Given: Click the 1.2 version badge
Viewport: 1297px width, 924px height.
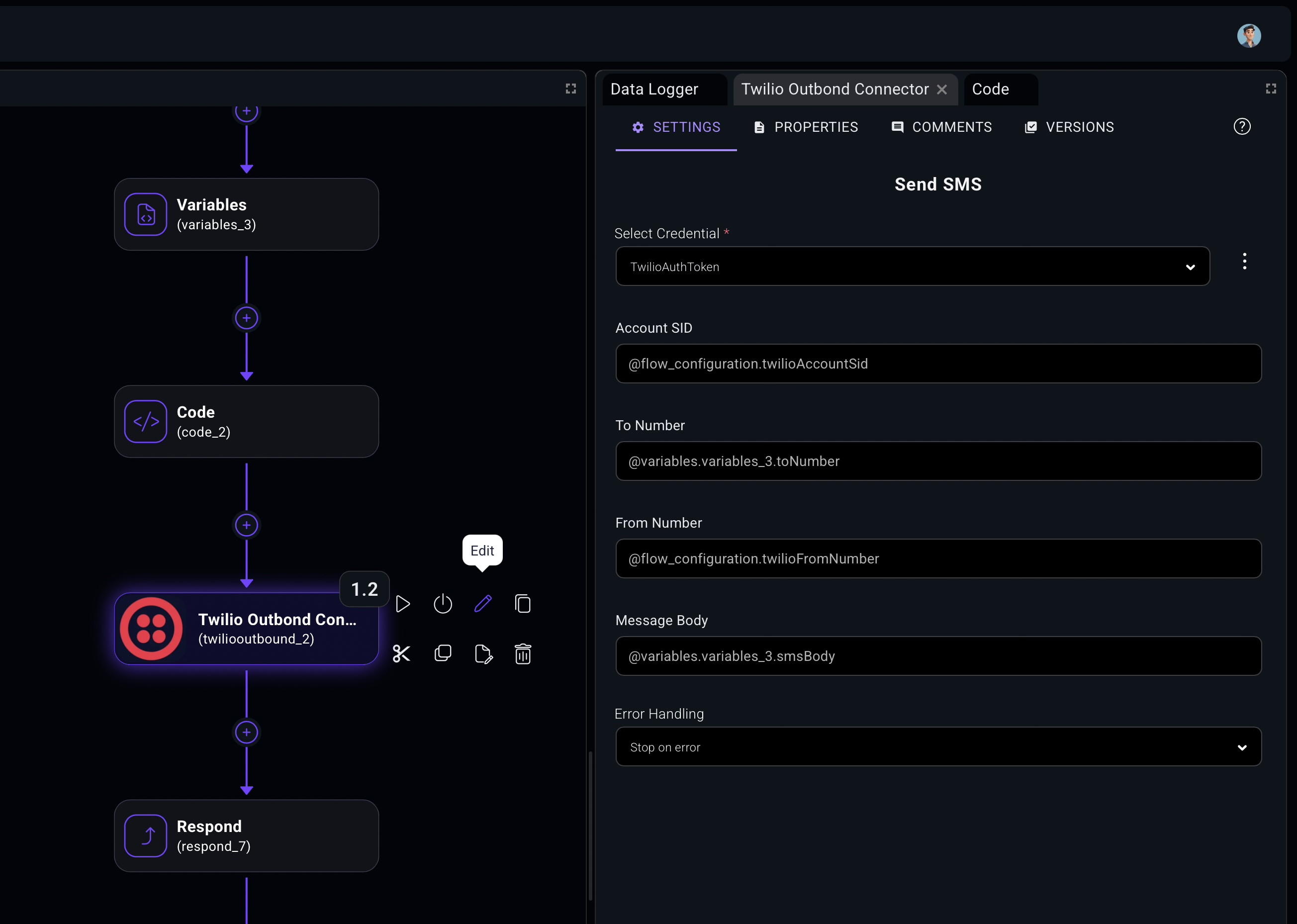Looking at the screenshot, I should [x=365, y=589].
